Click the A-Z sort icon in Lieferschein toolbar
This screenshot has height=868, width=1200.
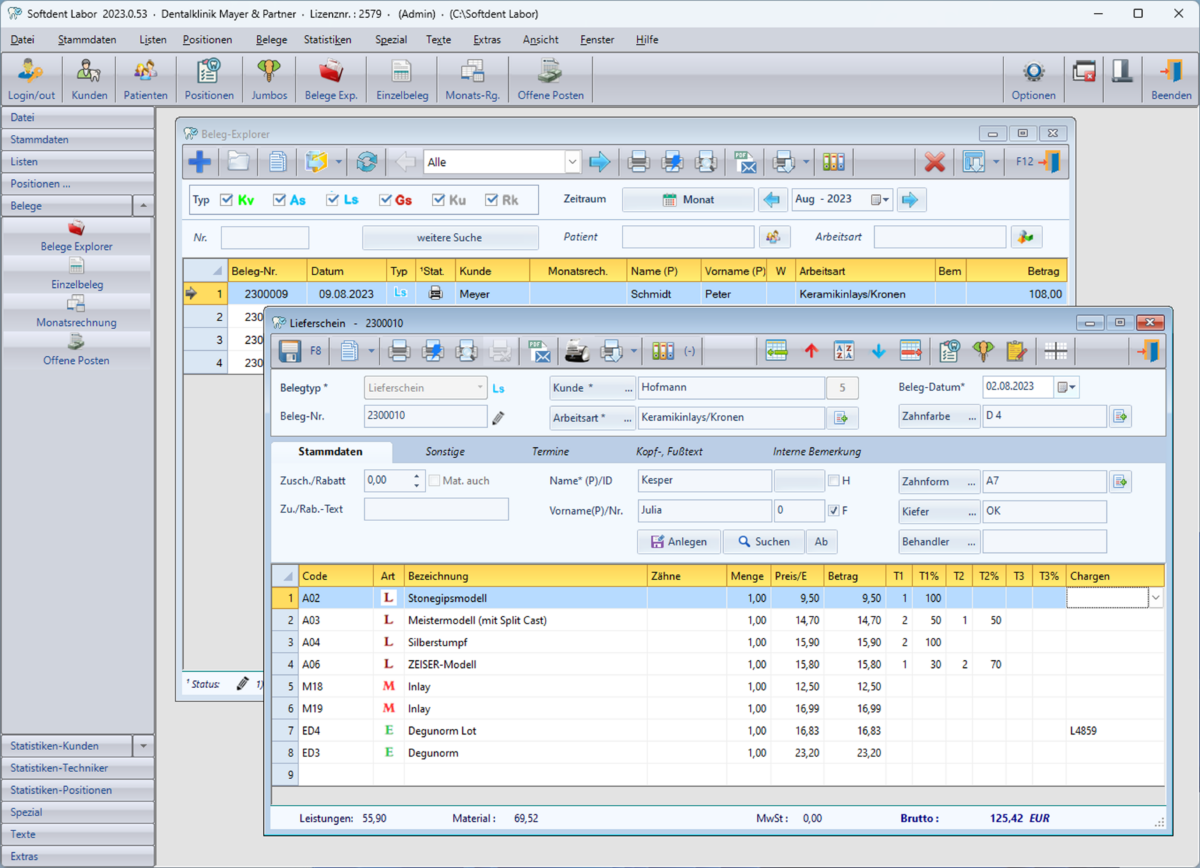pos(843,351)
